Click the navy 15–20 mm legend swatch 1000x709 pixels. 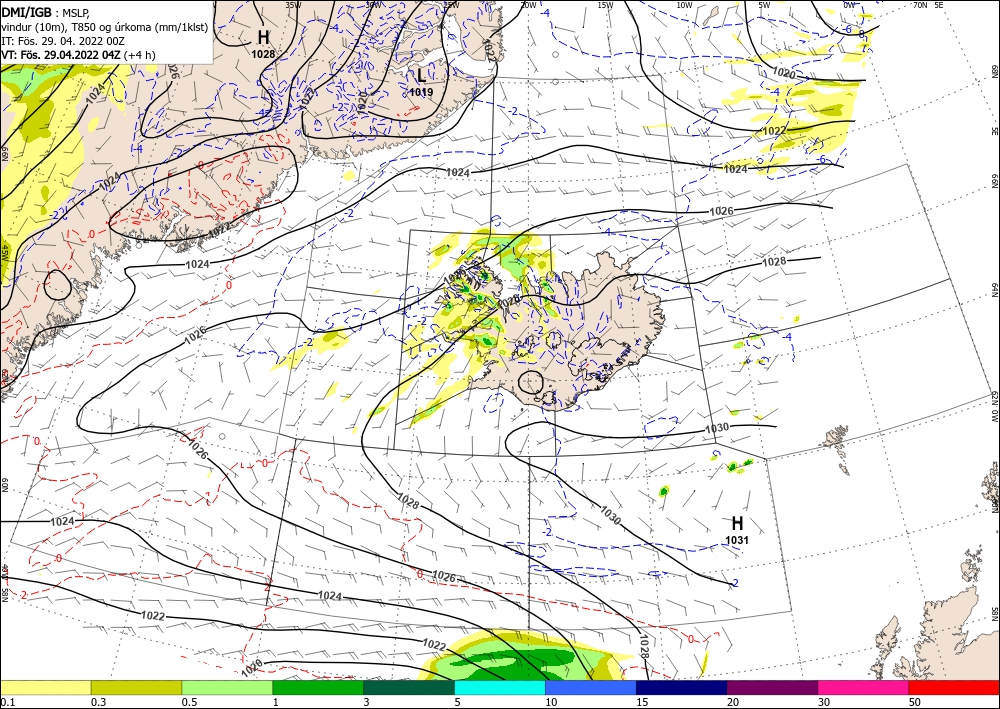point(682,687)
